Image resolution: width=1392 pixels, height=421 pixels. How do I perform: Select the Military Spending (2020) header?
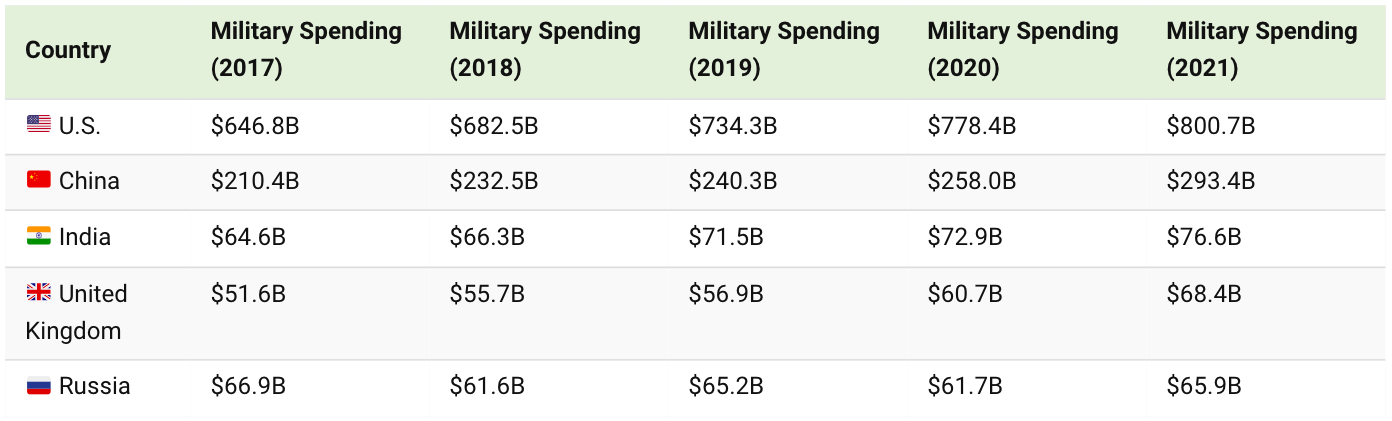[x=1023, y=50]
